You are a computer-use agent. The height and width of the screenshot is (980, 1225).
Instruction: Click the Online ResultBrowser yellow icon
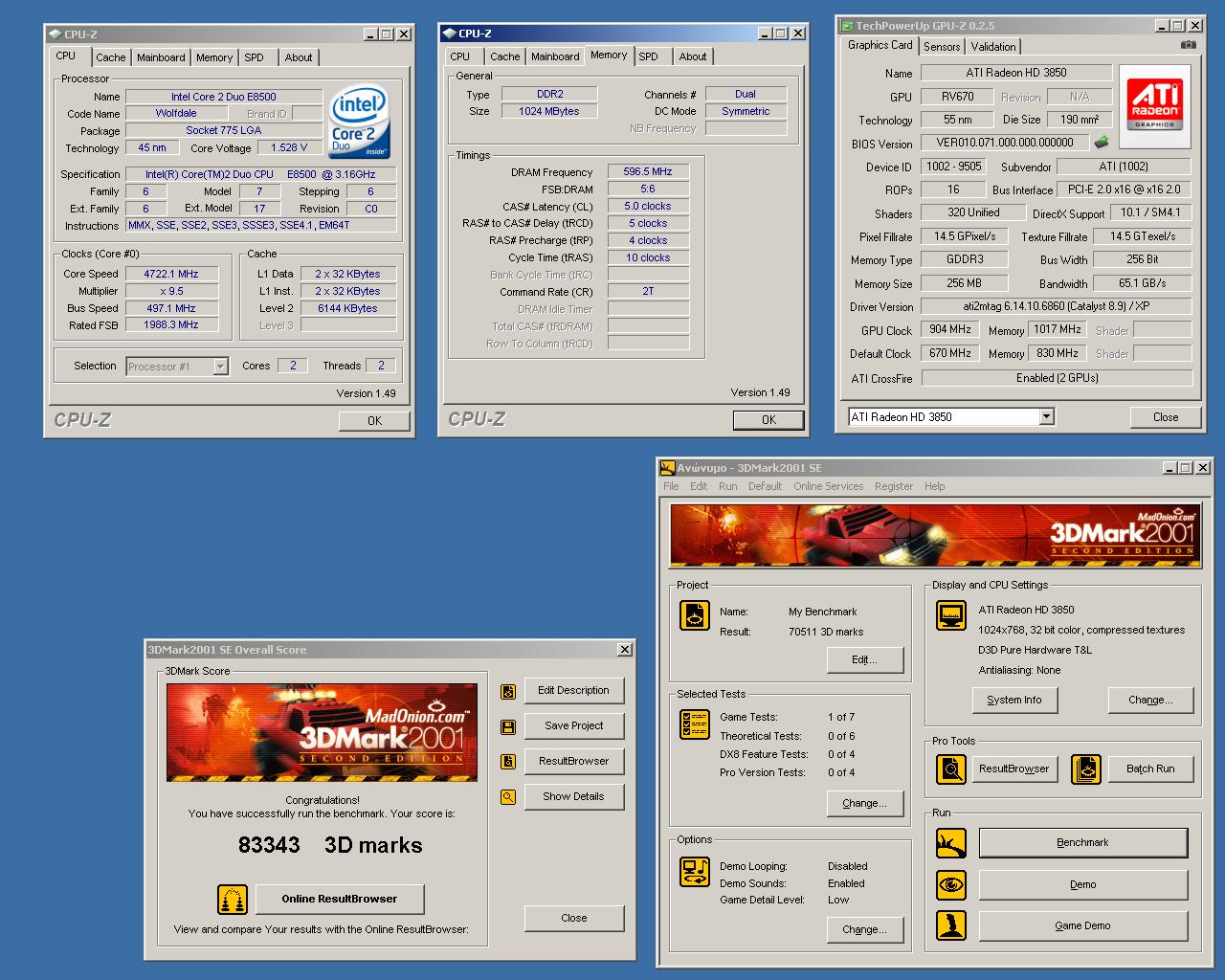pyautogui.click(x=233, y=900)
